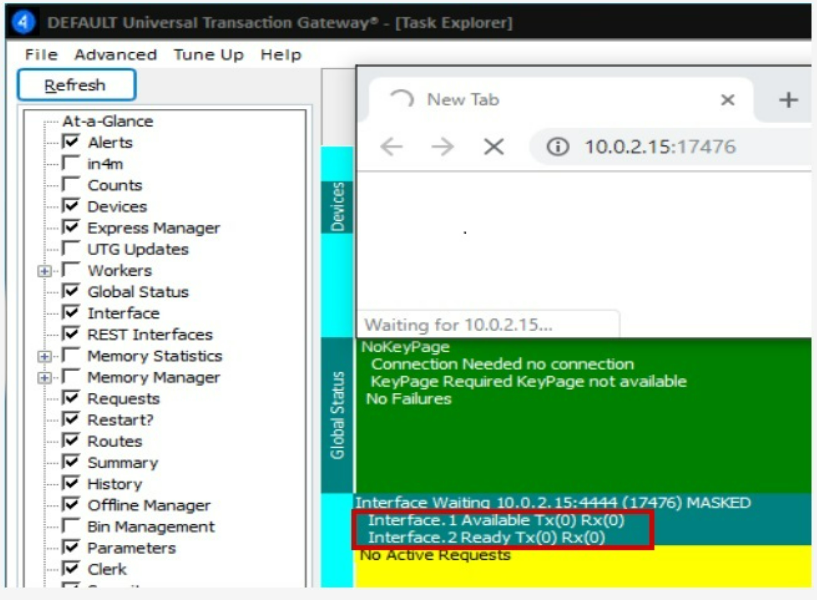Toggle the Routes checkbox
817x600 pixels.
[x=70, y=441]
